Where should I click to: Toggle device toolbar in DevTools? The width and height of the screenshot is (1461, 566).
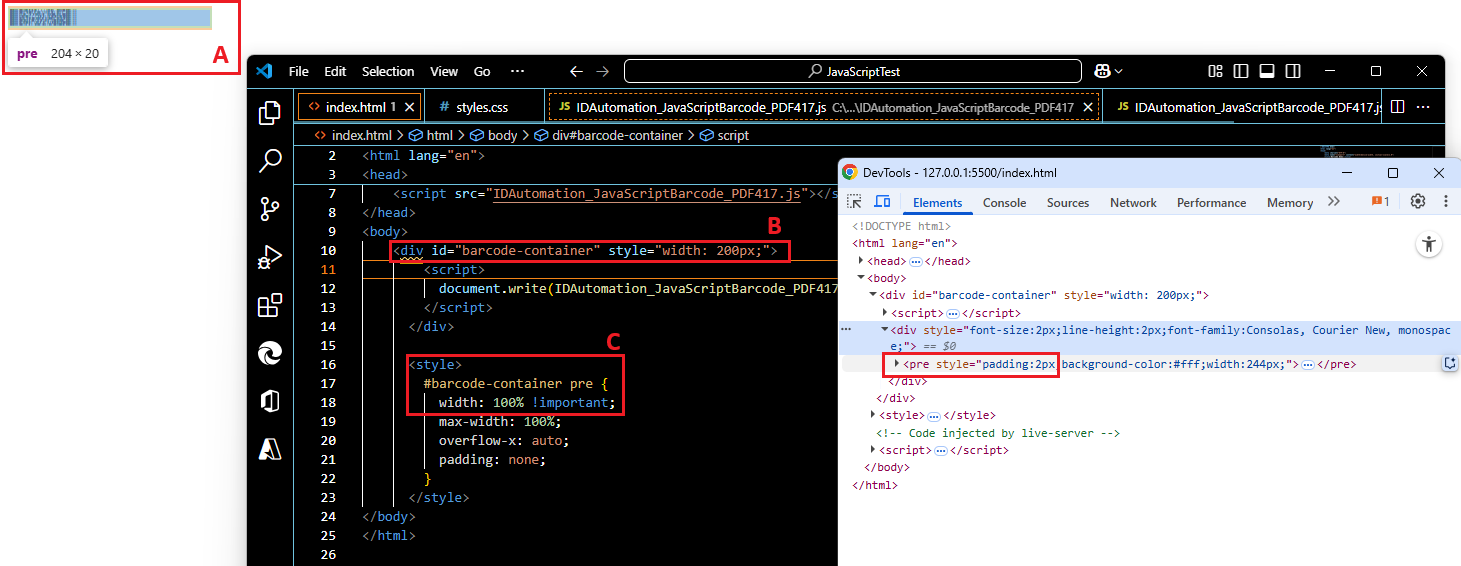[x=882, y=202]
